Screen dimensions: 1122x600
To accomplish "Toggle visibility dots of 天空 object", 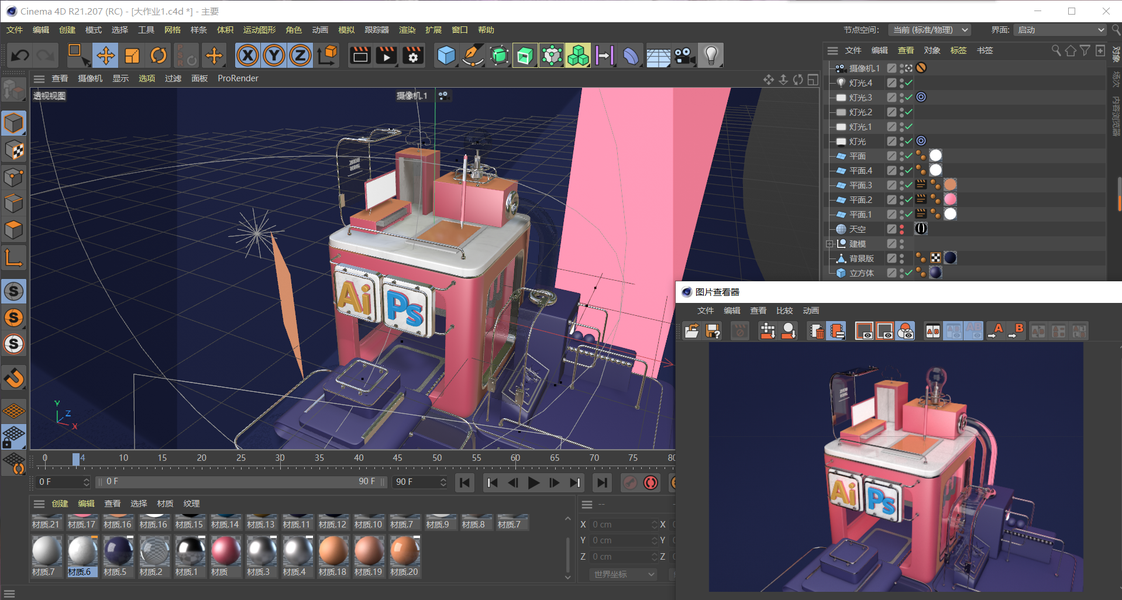I will point(902,229).
